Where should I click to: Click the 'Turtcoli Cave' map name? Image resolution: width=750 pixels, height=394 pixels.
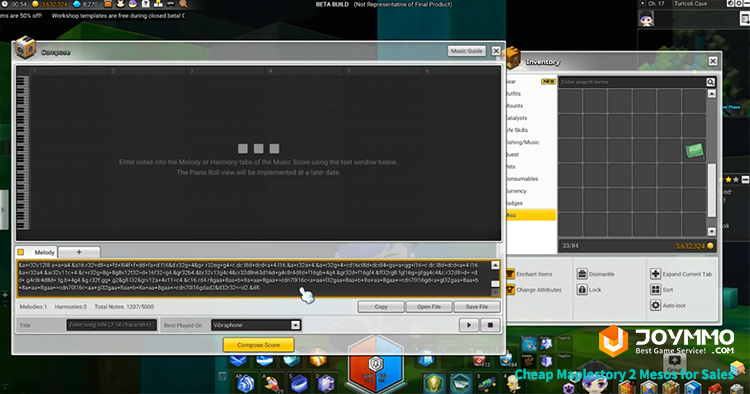(x=690, y=3)
